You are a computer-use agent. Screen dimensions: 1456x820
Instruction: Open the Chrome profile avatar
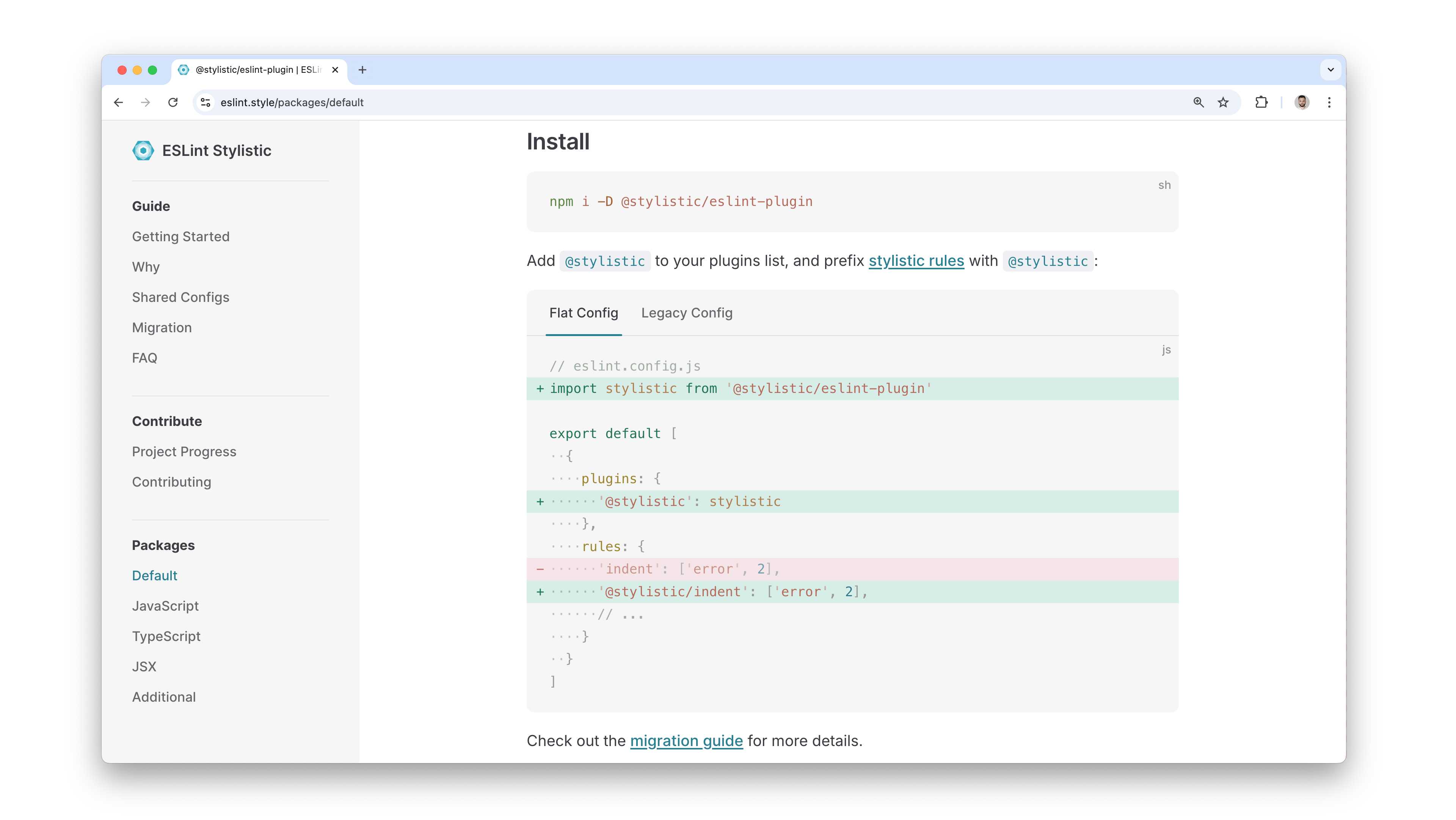[1302, 102]
